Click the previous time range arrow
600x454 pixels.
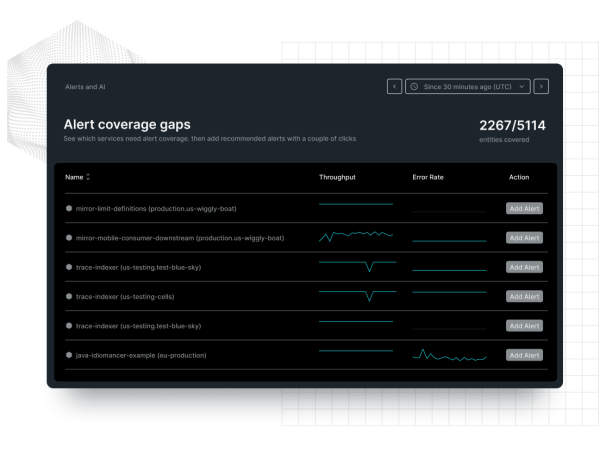tap(395, 87)
